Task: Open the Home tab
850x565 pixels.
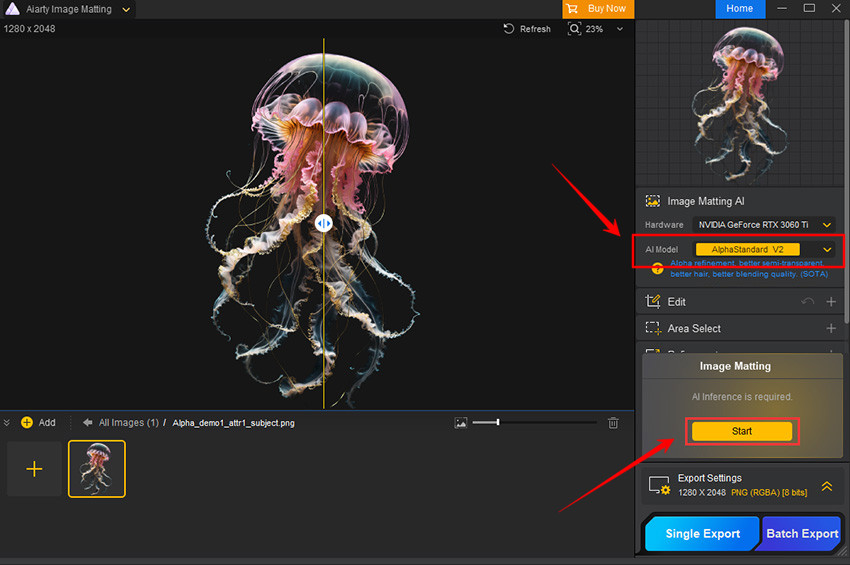Action: point(740,9)
